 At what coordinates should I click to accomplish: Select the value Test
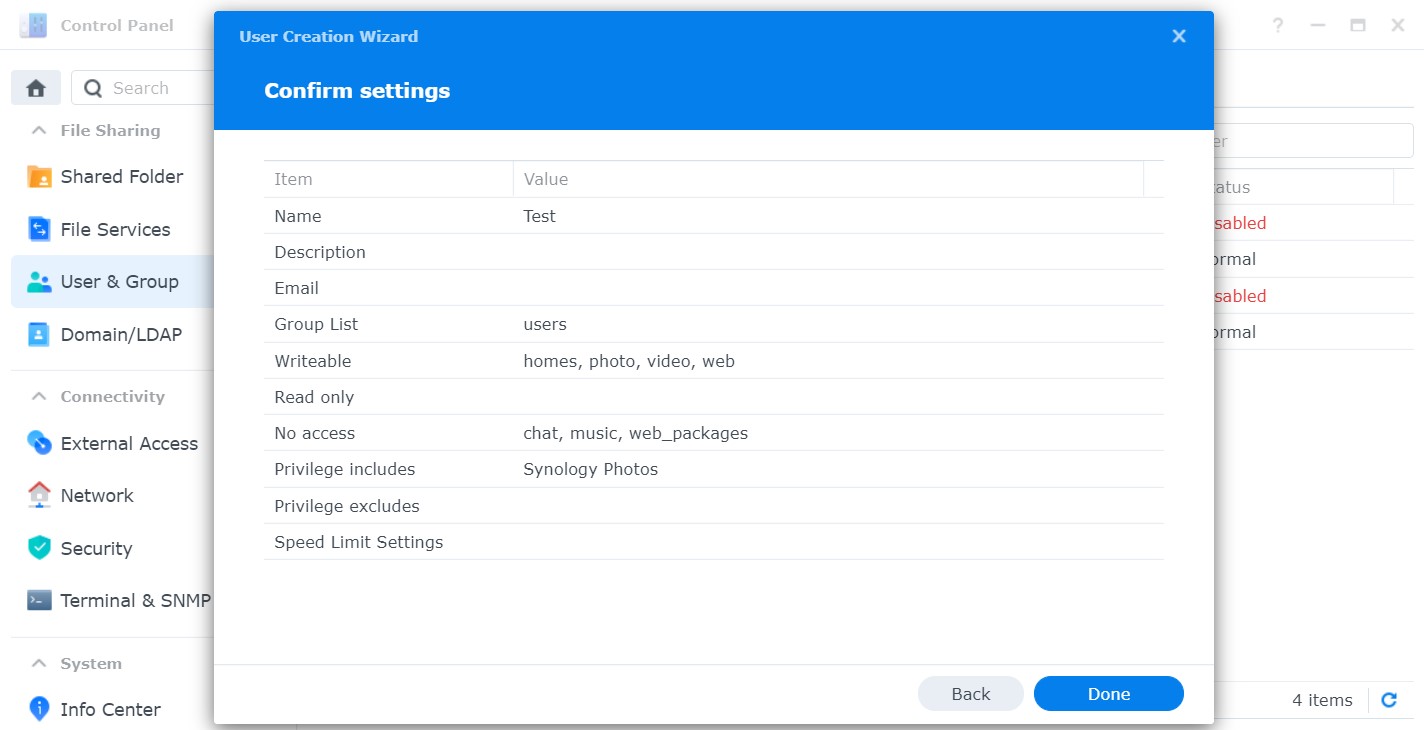tap(539, 216)
